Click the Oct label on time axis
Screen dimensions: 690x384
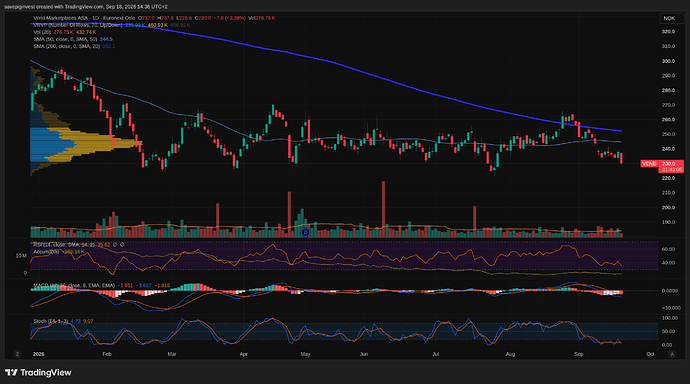click(650, 354)
